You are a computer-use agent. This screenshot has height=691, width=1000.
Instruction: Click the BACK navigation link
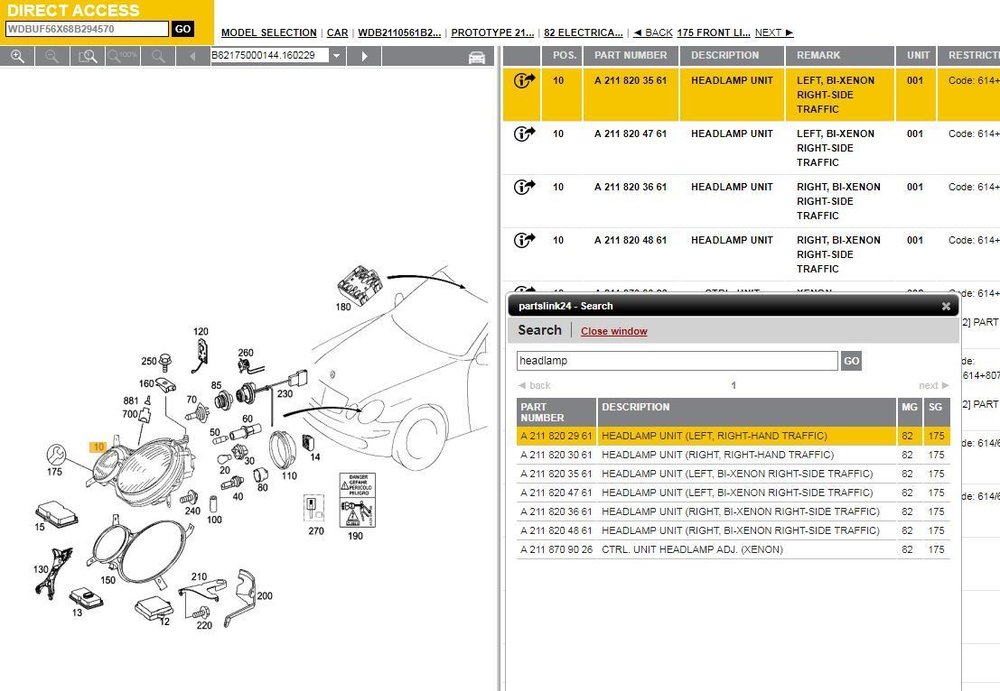tap(653, 33)
